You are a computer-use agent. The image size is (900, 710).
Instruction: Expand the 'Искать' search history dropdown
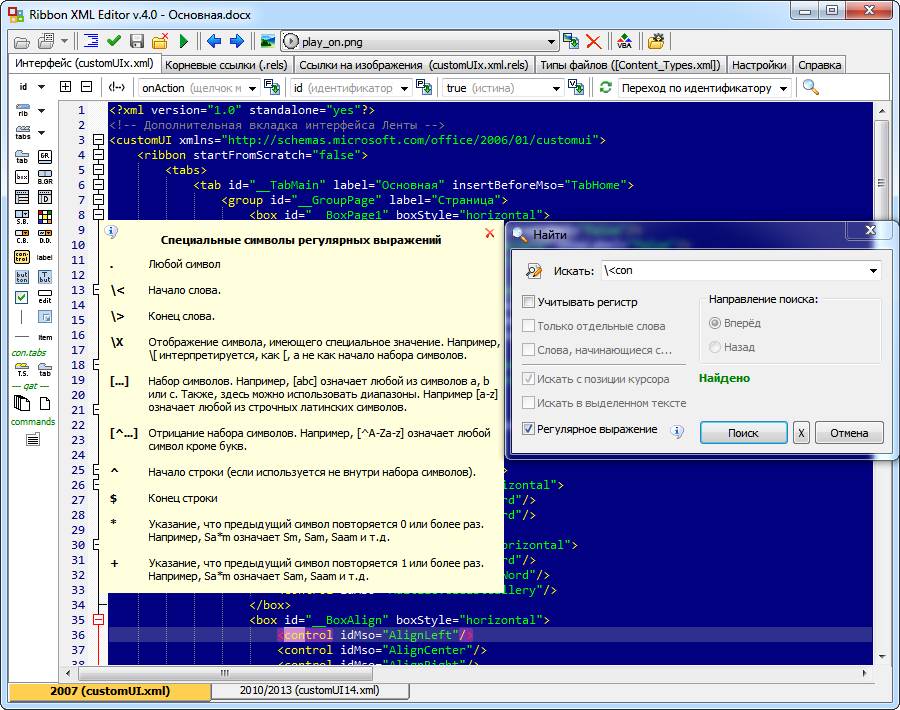[x=873, y=270]
